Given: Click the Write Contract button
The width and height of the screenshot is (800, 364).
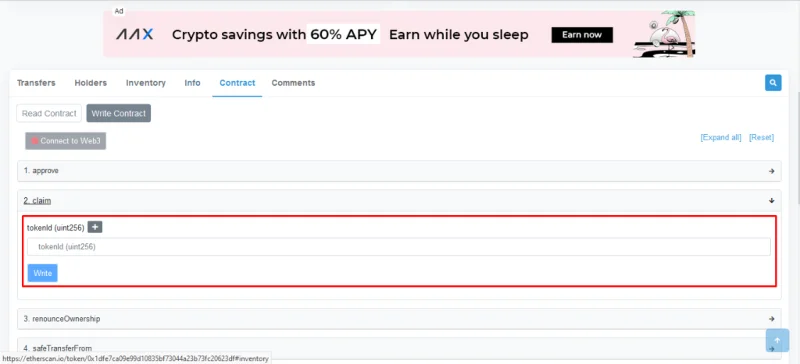Looking at the screenshot, I should coord(118,113).
